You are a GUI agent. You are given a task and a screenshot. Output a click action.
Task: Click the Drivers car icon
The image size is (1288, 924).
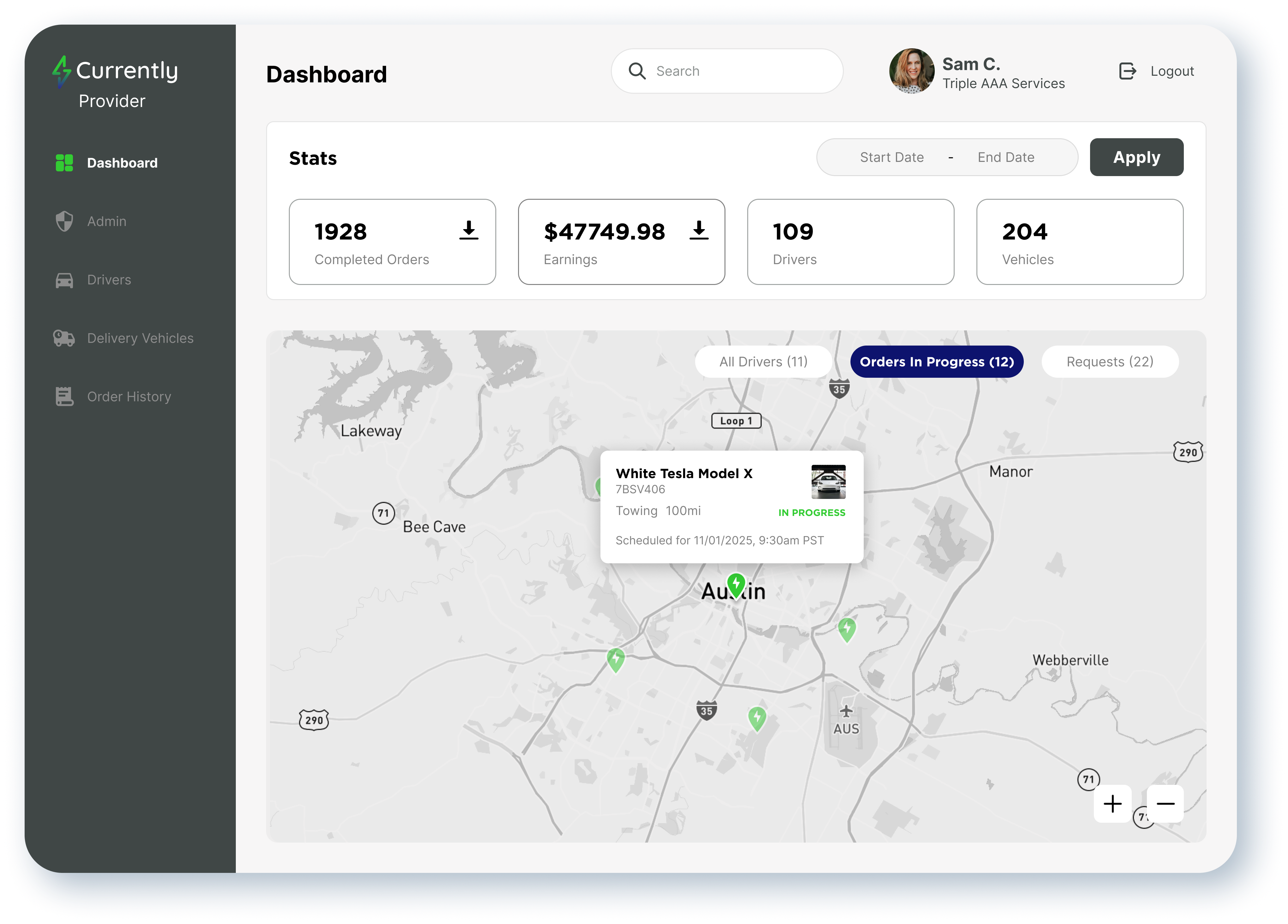tap(64, 280)
